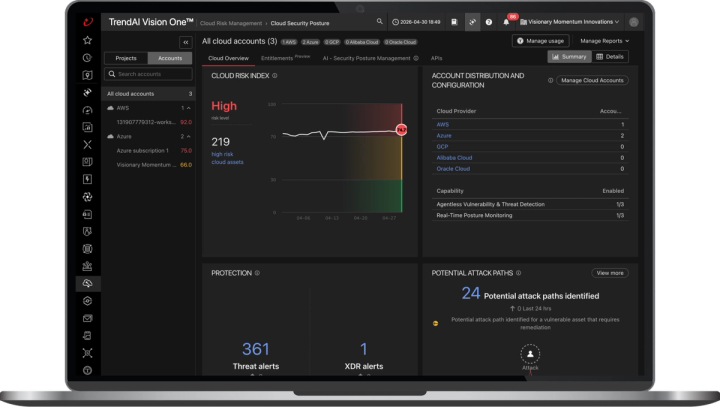Switch to Projects toggle
720x407 pixels.
126,58
